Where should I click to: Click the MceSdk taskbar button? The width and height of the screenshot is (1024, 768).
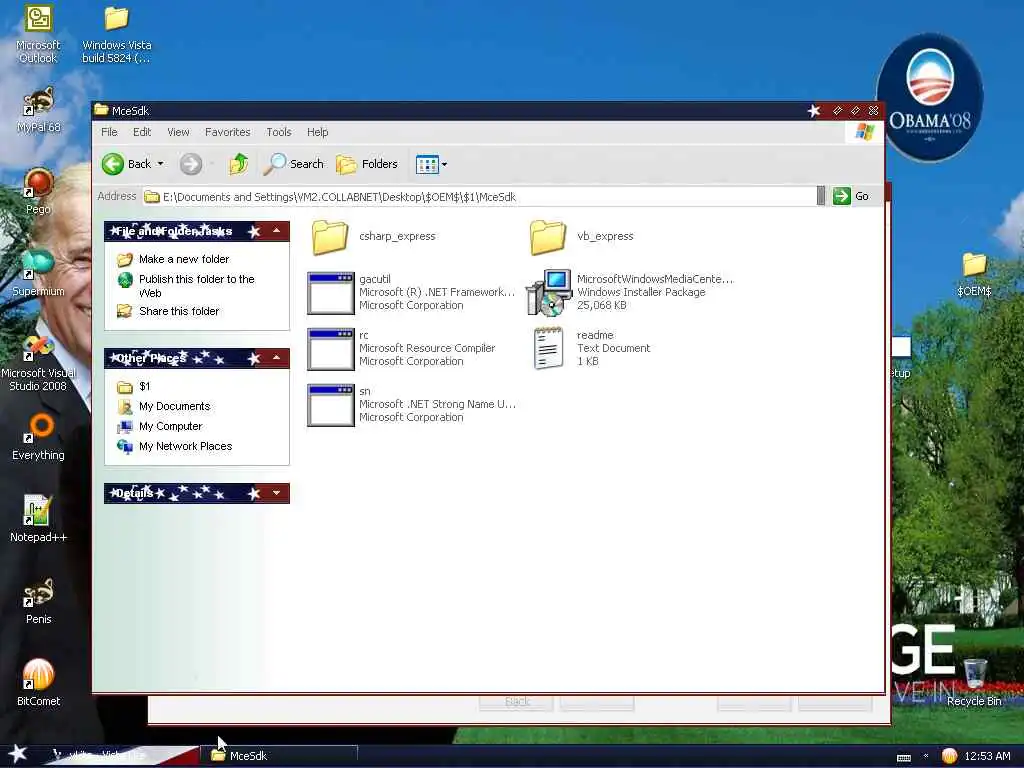[x=280, y=756]
